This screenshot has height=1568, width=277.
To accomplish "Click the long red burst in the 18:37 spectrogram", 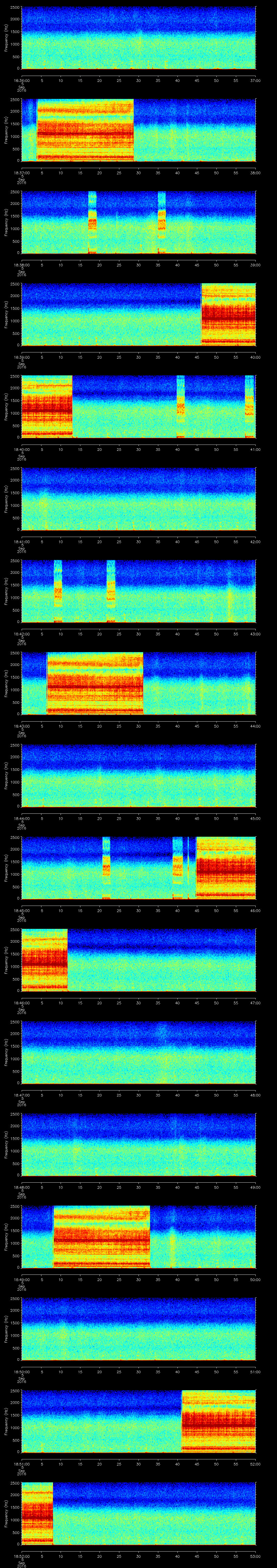I will 85,130.
